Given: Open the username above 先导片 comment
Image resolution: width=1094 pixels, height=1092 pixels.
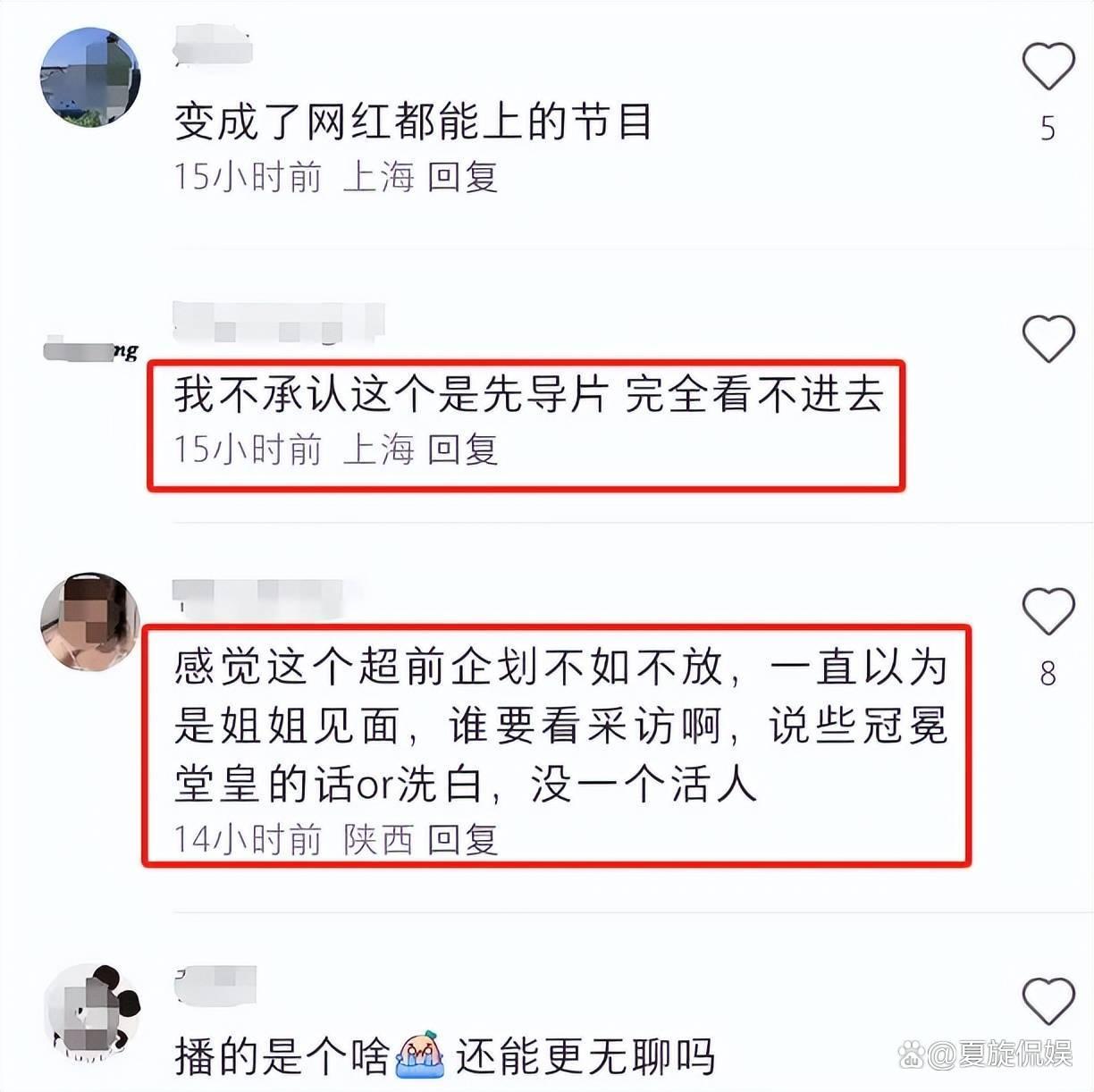Looking at the screenshot, I should click(x=279, y=323).
